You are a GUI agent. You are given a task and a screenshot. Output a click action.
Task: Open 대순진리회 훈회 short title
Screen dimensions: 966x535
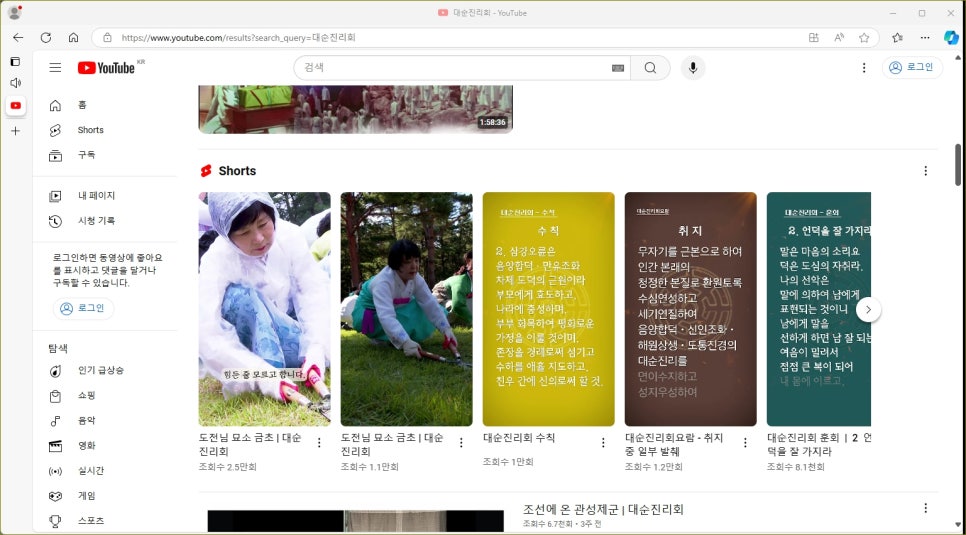coord(819,444)
